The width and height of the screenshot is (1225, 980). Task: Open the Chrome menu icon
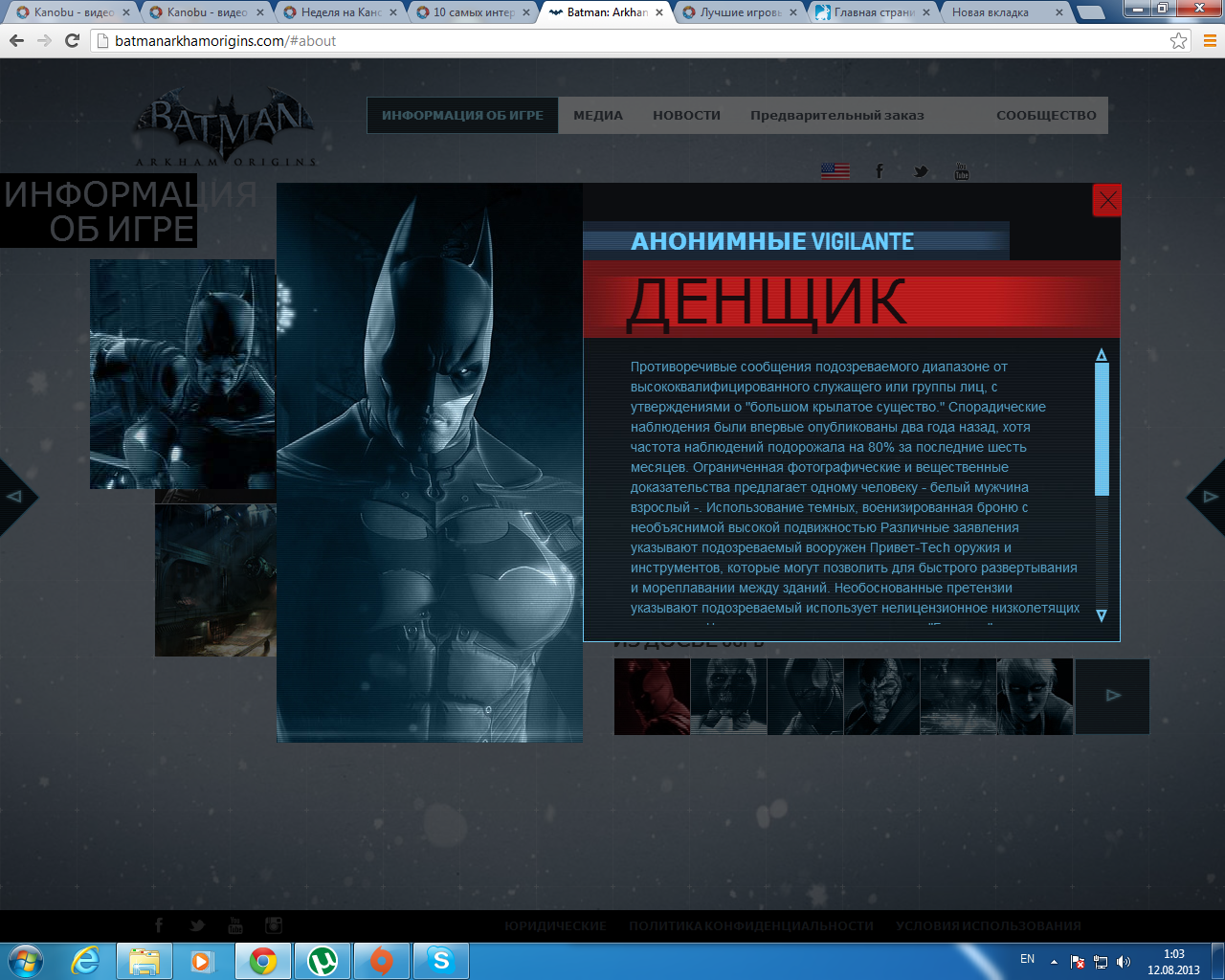tap(1209, 41)
